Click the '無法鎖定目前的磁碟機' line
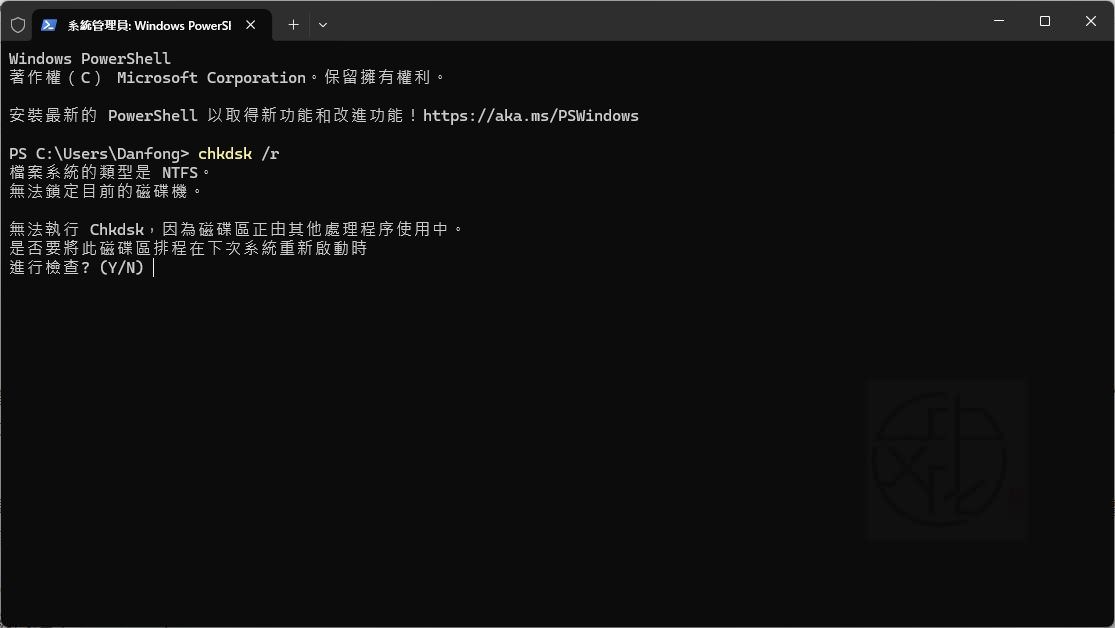 106,191
